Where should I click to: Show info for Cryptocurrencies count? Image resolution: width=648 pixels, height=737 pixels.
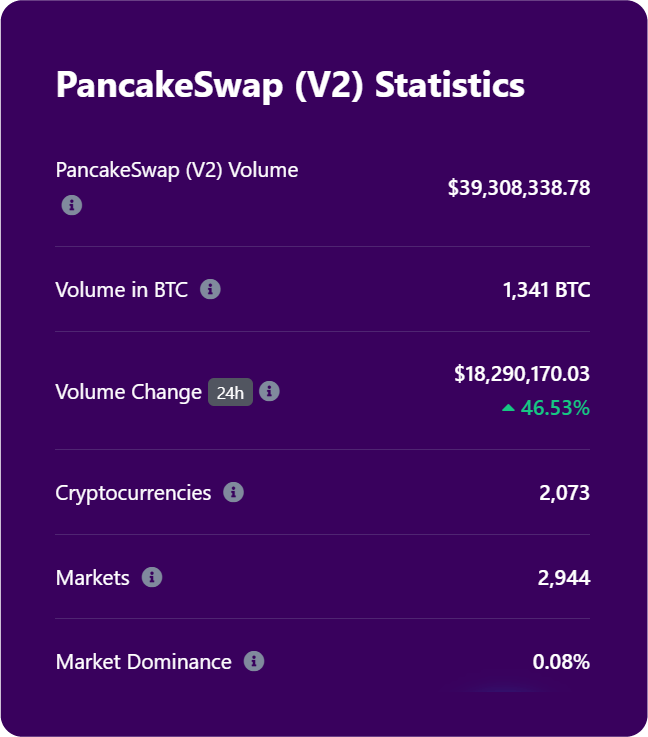(234, 492)
